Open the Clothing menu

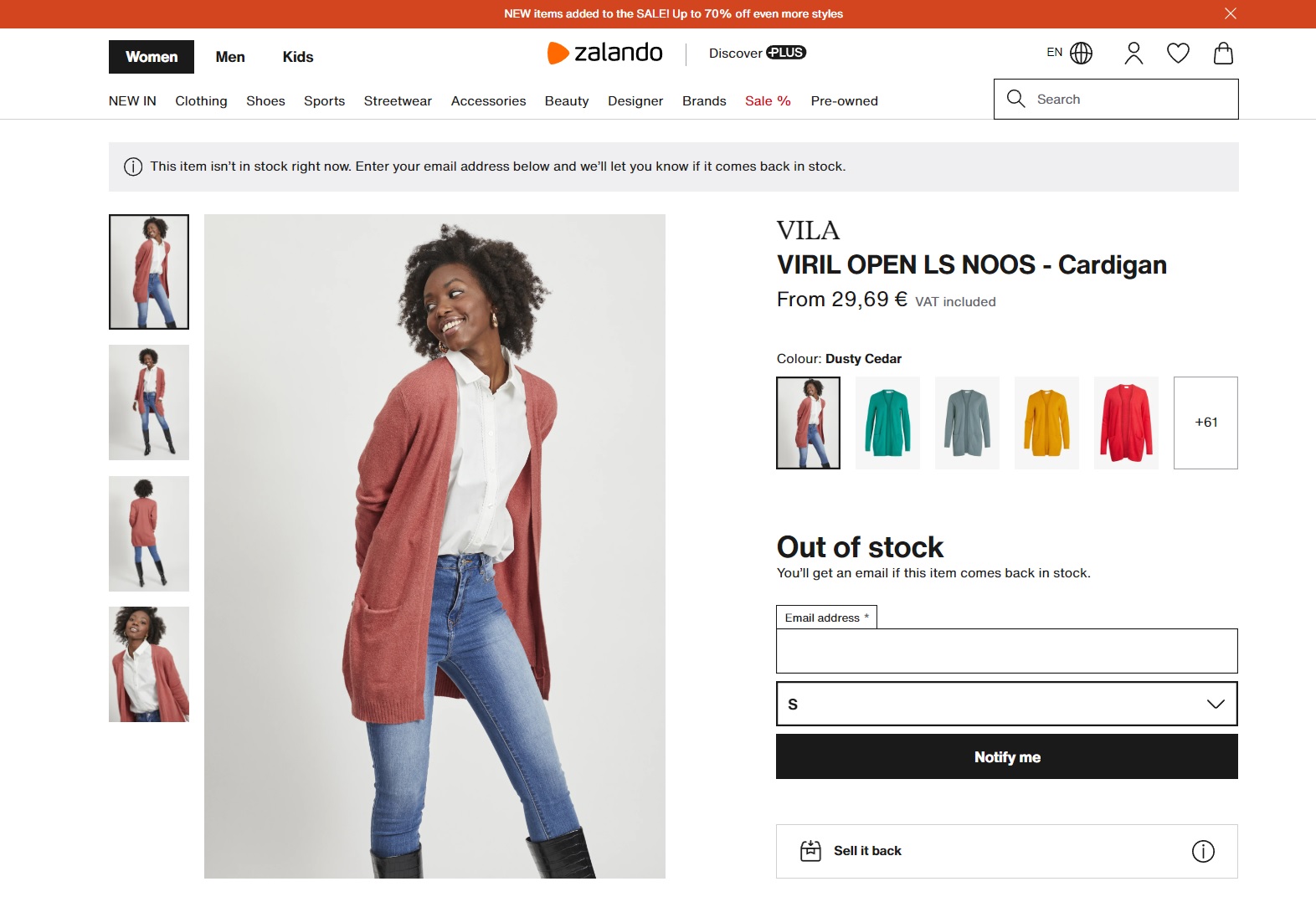coord(201,100)
